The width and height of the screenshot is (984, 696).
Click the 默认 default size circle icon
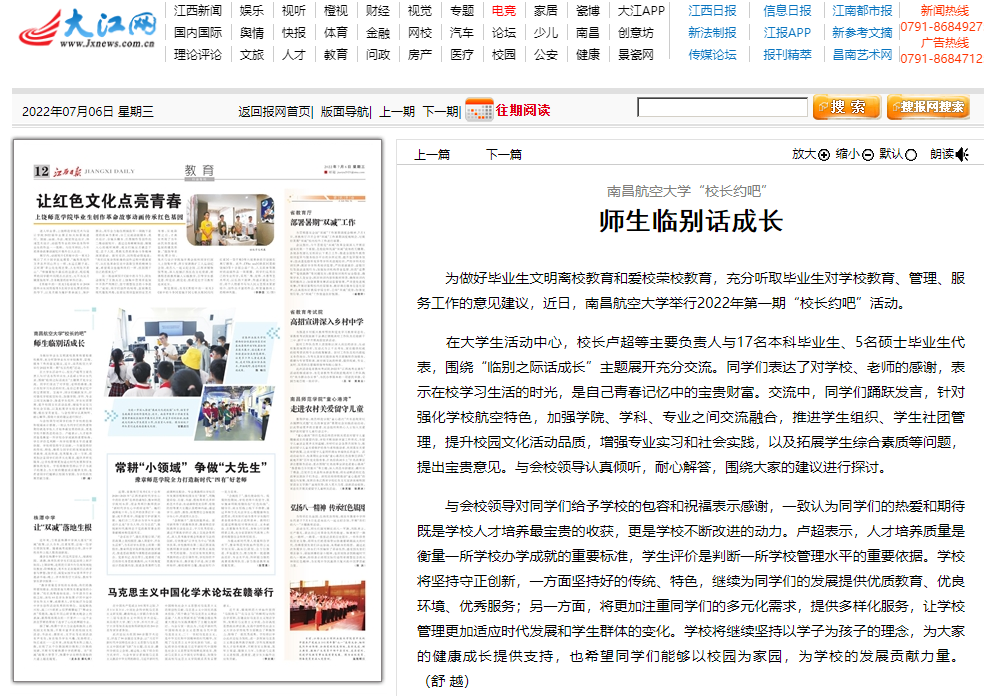click(x=911, y=155)
